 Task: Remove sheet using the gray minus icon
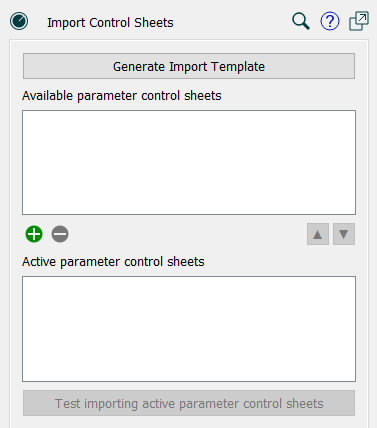click(60, 234)
